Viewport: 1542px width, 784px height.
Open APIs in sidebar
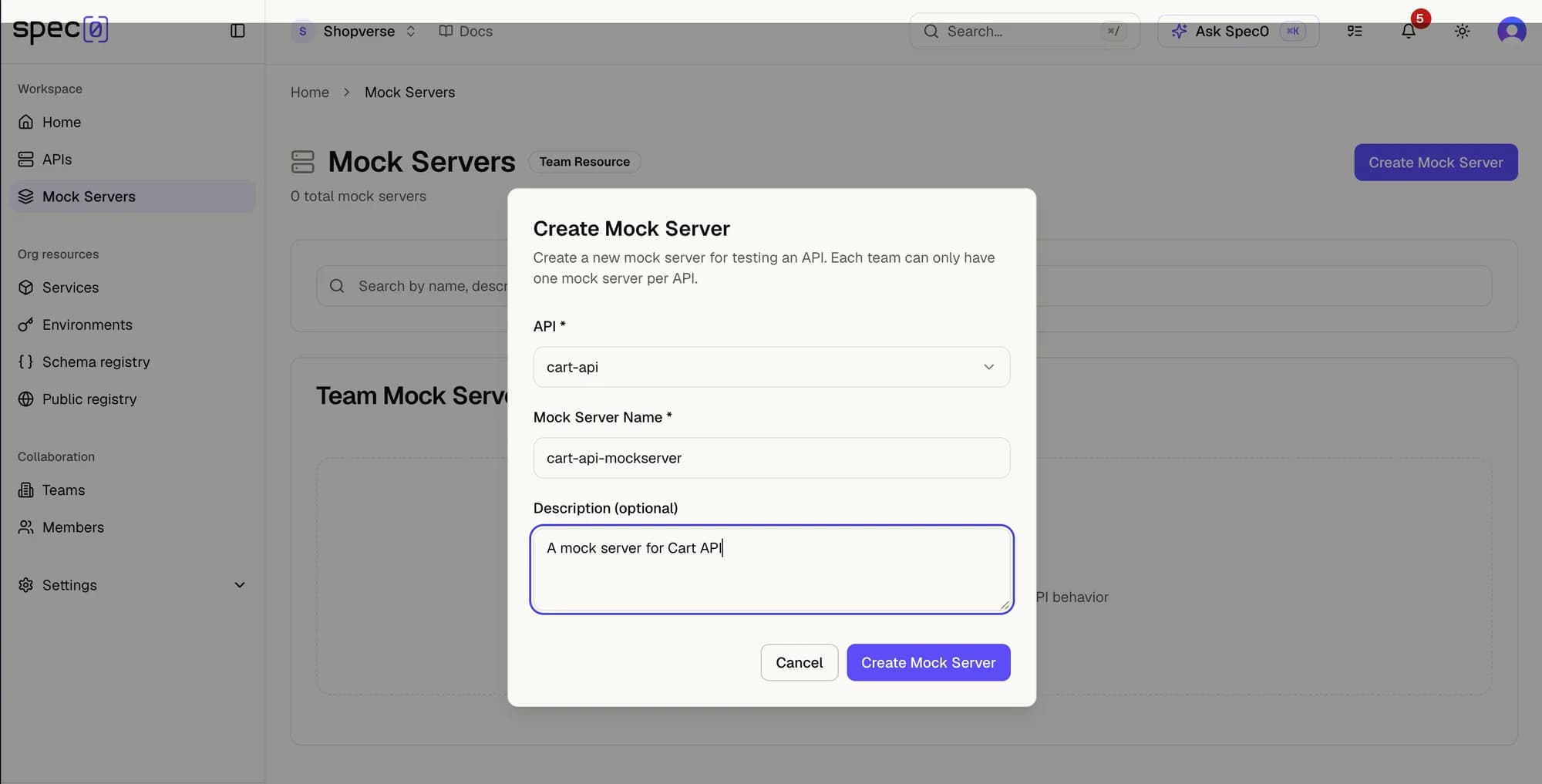(x=133, y=160)
